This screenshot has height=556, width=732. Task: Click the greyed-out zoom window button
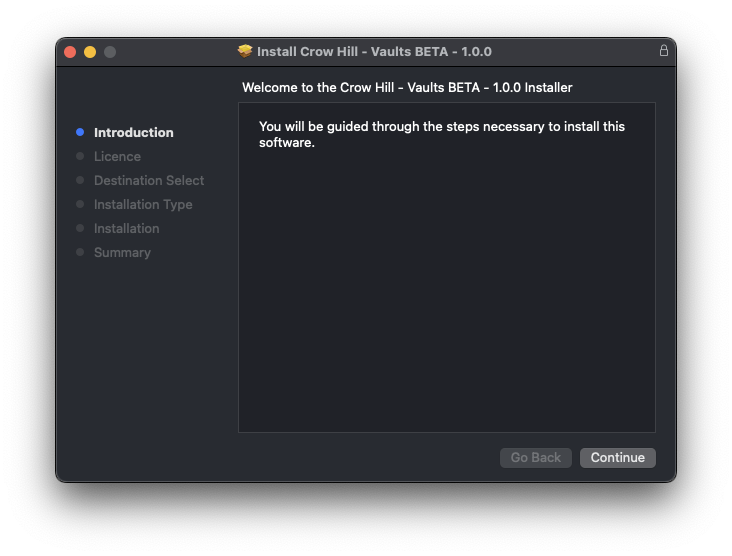click(110, 52)
